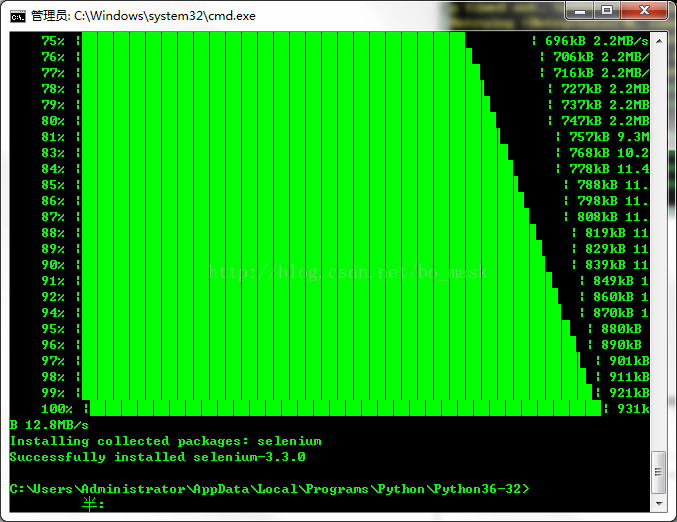The image size is (677, 522).
Task: Click the 80% progress label
Action: pyautogui.click(x=53, y=120)
